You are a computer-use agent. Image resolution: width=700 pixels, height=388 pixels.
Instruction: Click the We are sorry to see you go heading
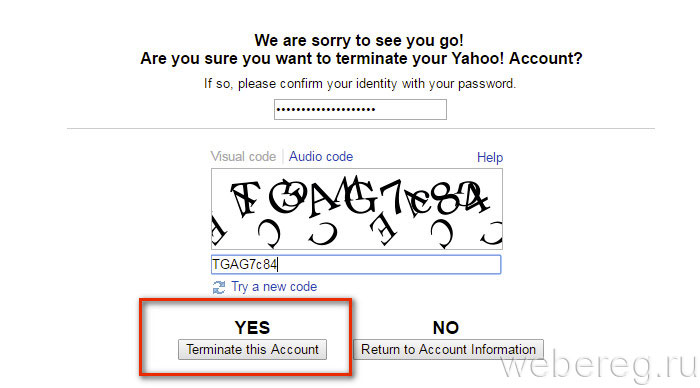[x=359, y=41]
